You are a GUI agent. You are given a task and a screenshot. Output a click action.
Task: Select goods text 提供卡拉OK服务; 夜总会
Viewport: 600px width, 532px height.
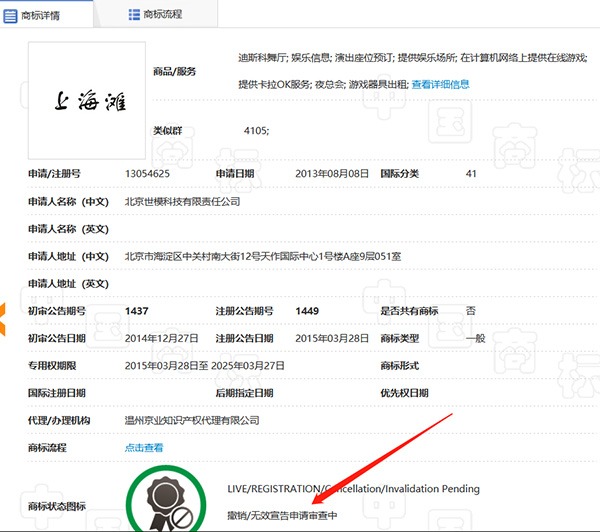click(292, 84)
